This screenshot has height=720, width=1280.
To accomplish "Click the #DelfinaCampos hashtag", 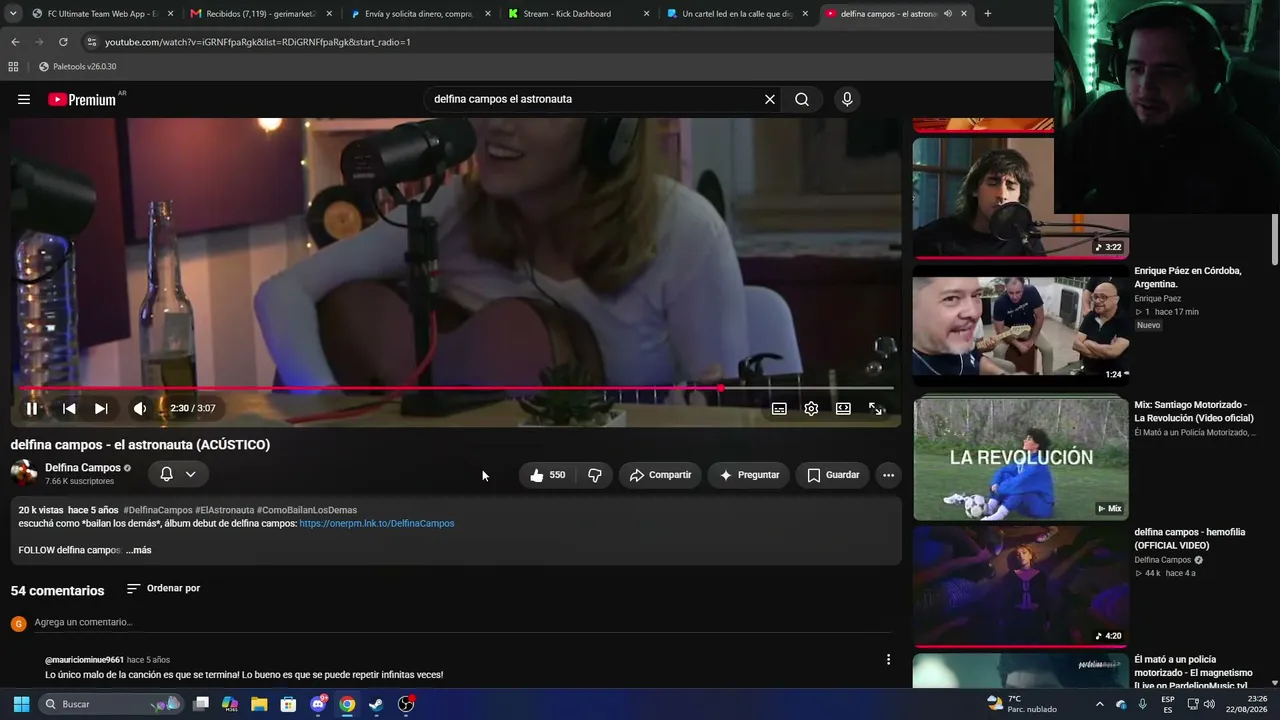I will pyautogui.click(x=157, y=510).
